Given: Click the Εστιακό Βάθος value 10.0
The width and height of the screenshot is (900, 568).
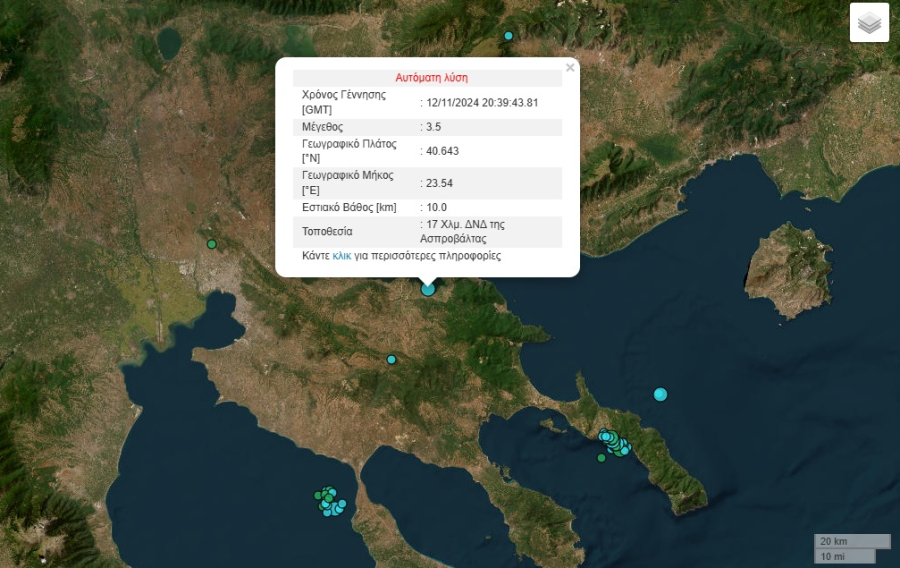Looking at the screenshot, I should pyautogui.click(x=436, y=207).
